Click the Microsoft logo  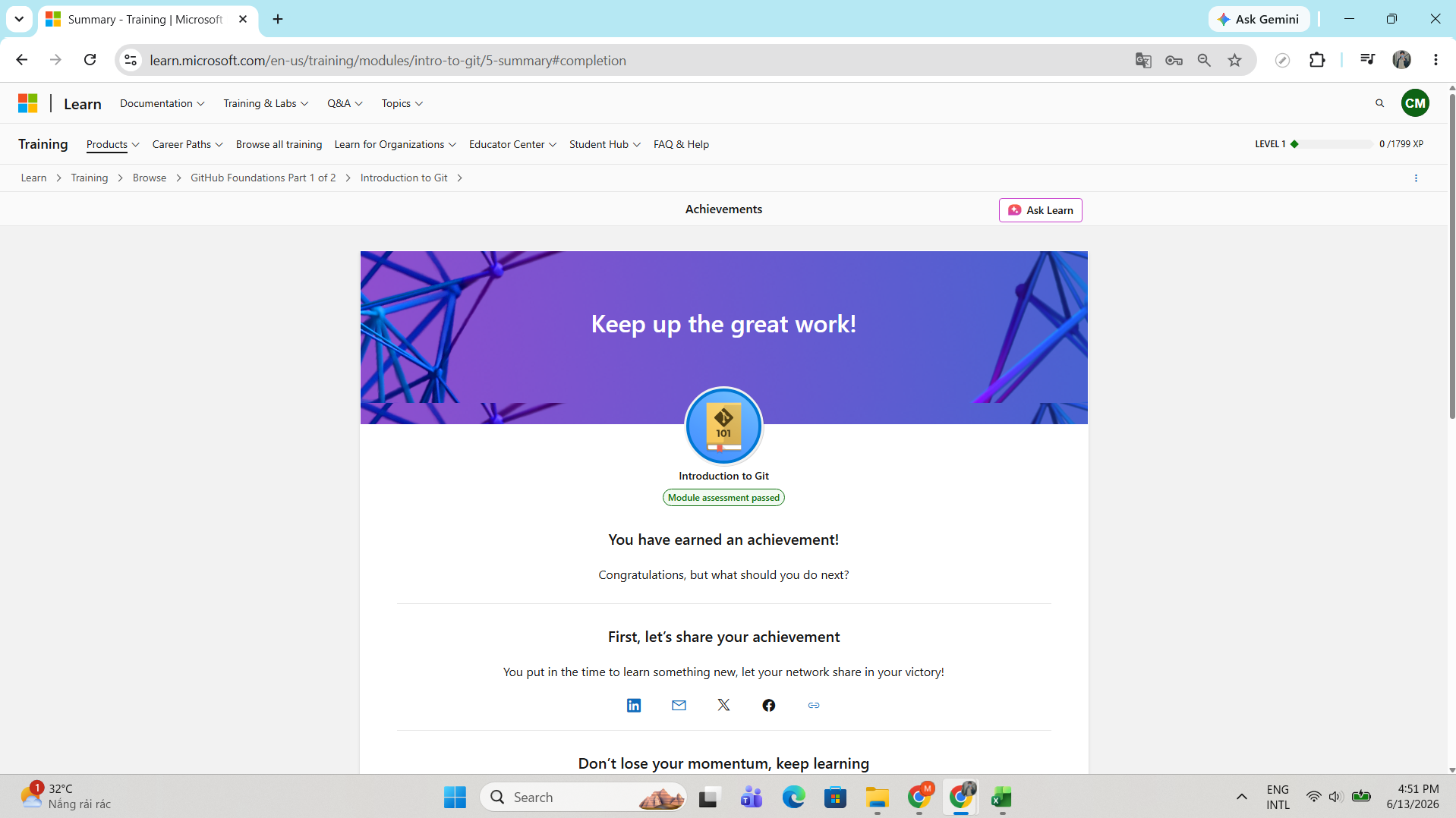pyautogui.click(x=28, y=103)
